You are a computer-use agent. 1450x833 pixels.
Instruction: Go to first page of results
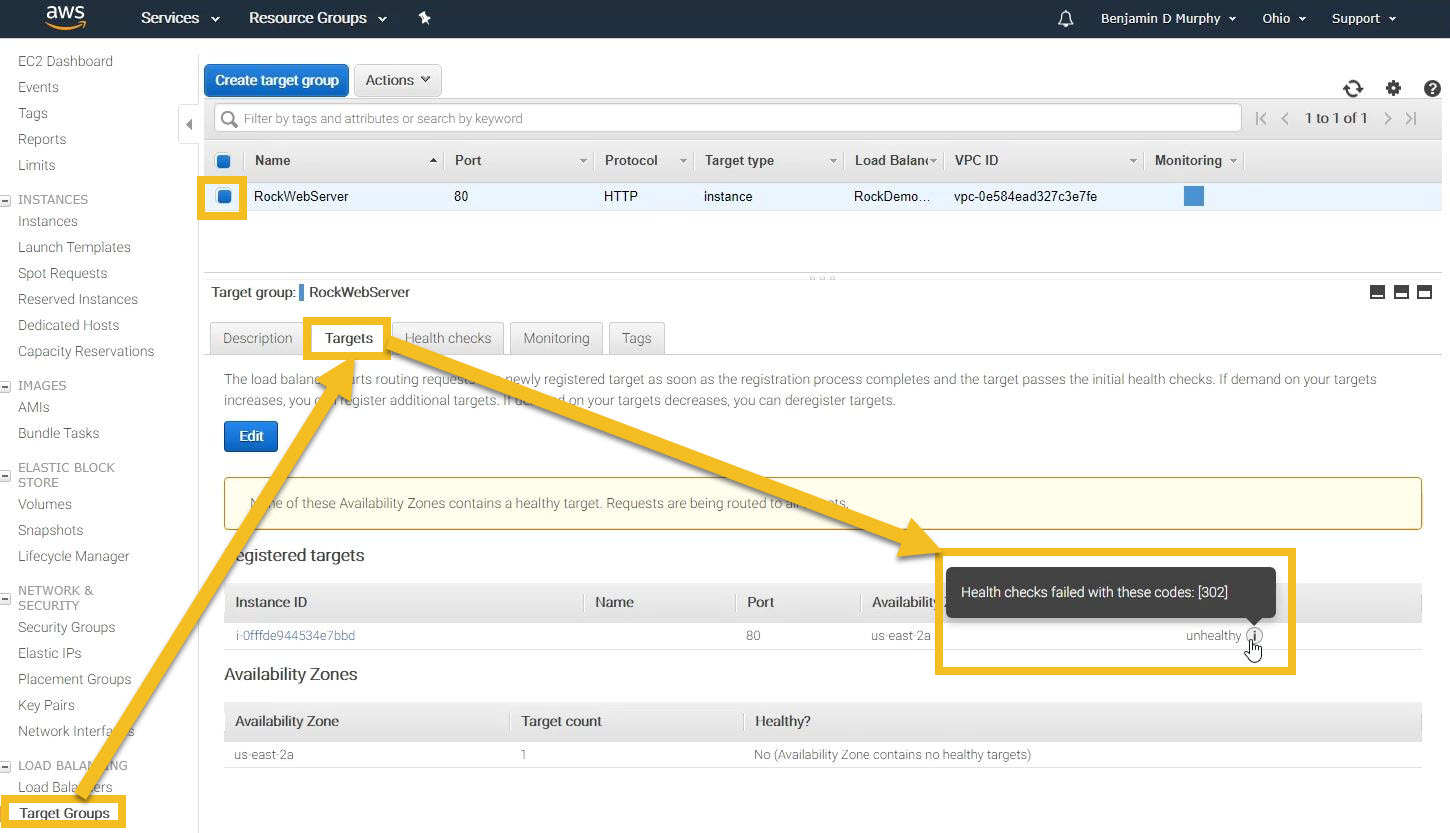(1261, 118)
